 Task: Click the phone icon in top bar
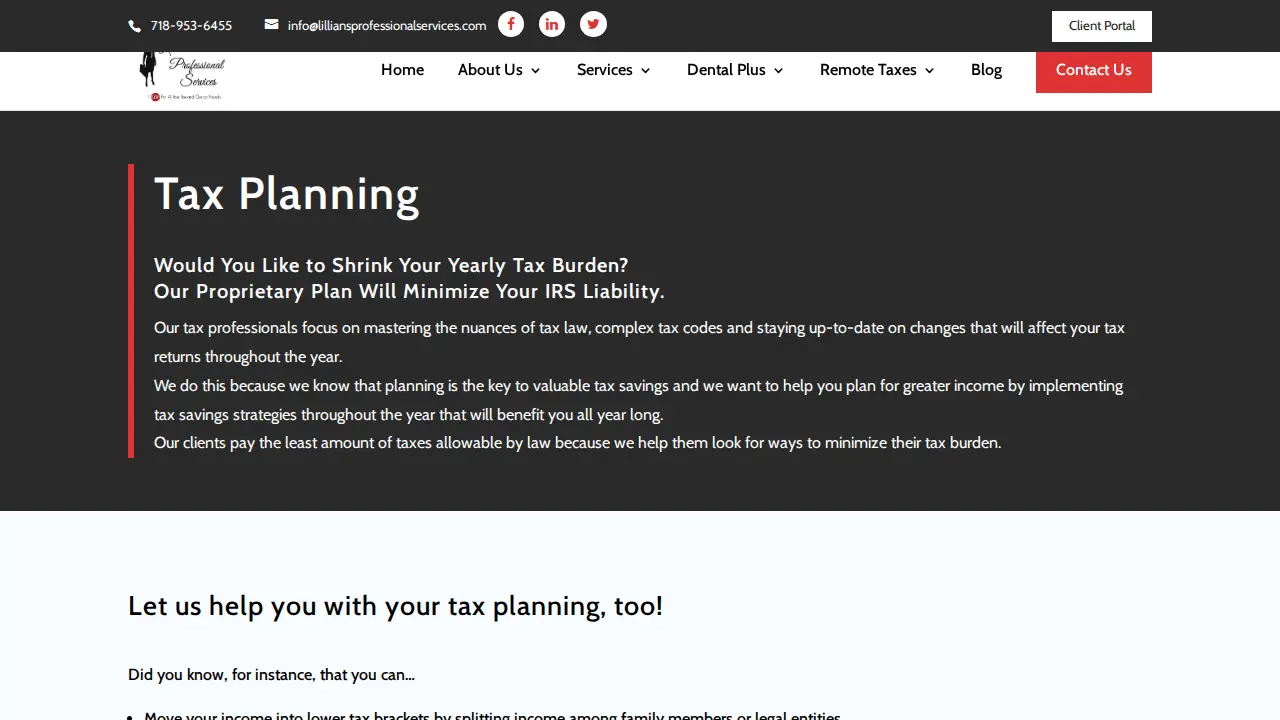pos(135,26)
